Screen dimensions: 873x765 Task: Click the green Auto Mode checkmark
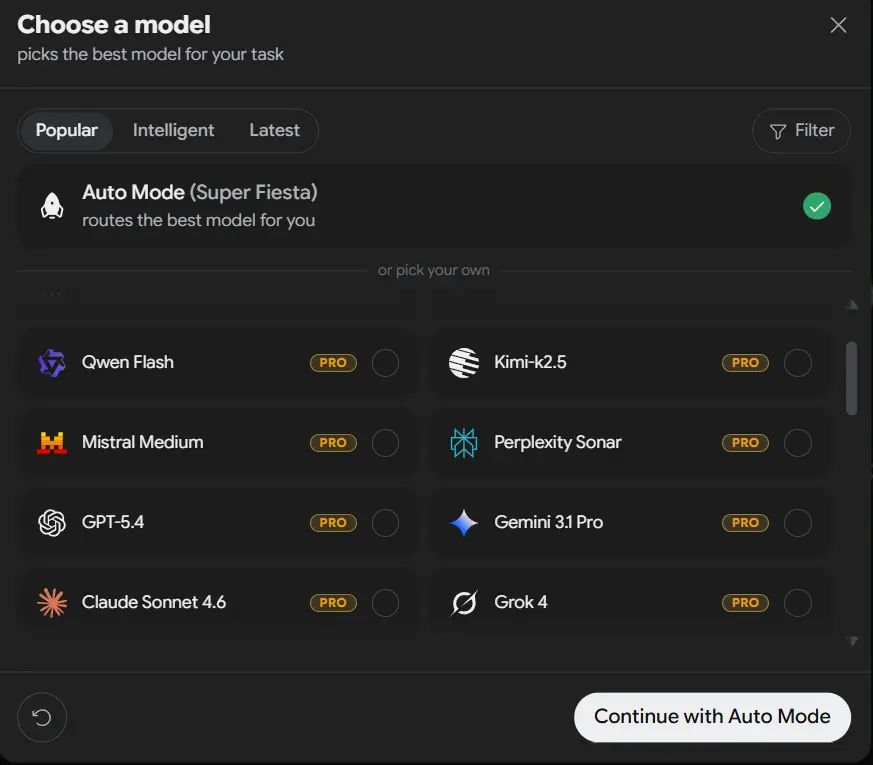pos(817,206)
